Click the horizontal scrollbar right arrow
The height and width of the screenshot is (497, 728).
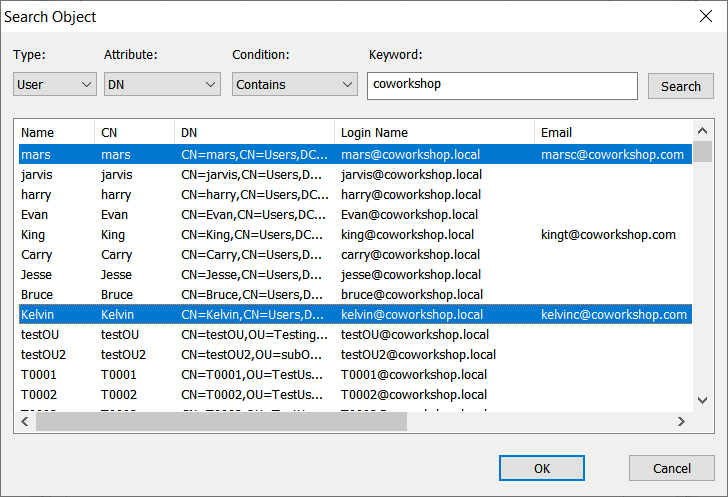681,422
